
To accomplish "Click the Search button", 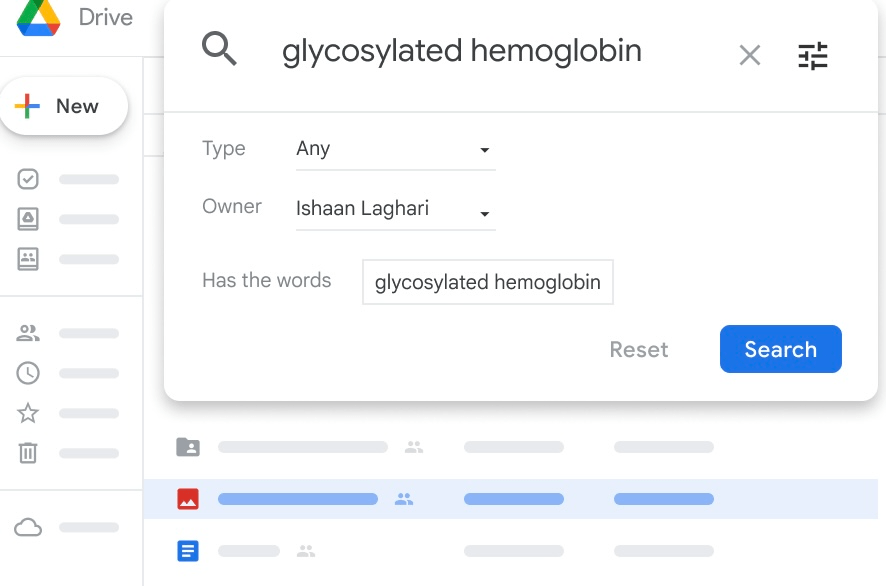I will [781, 349].
